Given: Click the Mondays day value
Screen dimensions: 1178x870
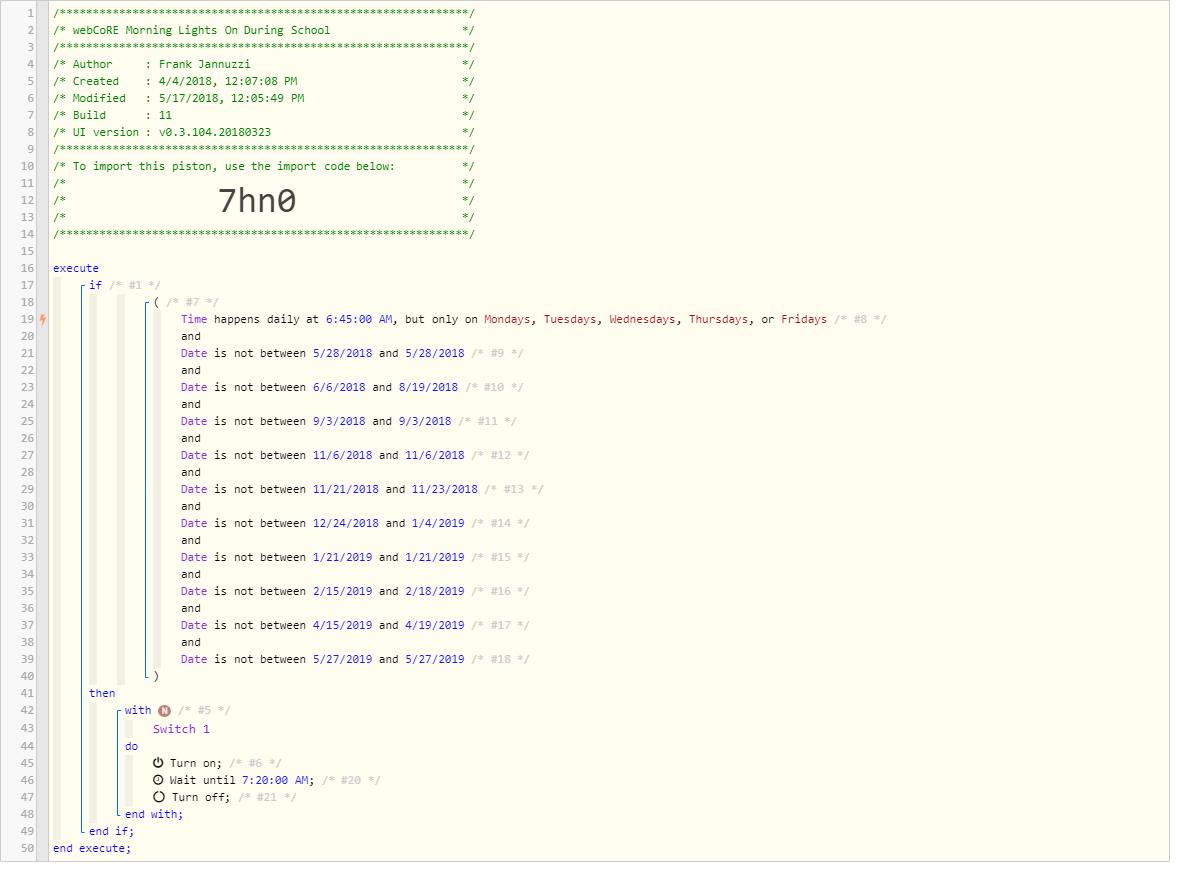Looking at the screenshot, I should pos(507,320).
